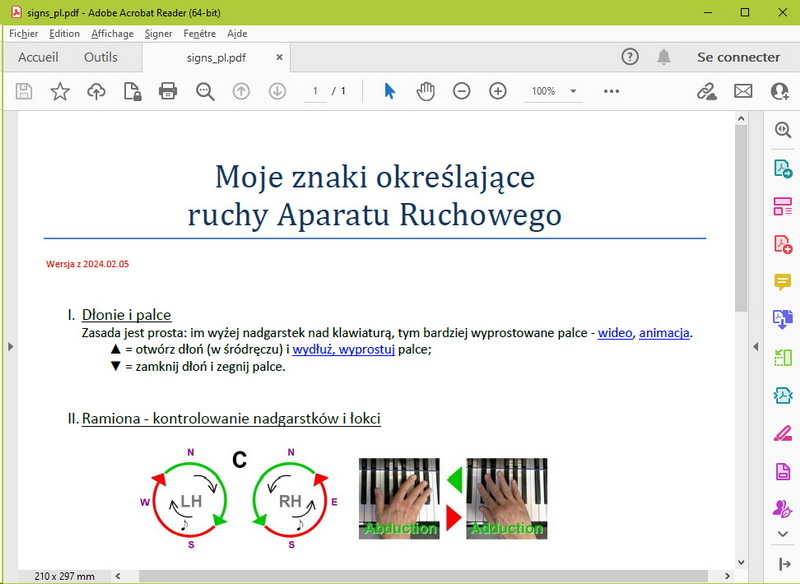Viewport: 800px width, 584px height.
Task: Zoom out with minus icon
Action: pos(461,91)
